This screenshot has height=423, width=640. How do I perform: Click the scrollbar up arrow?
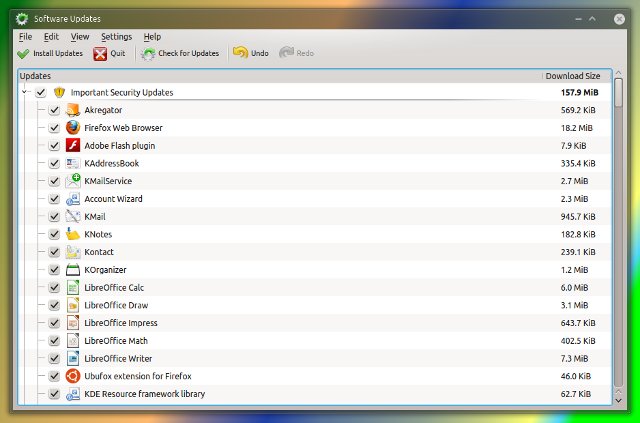(619, 73)
